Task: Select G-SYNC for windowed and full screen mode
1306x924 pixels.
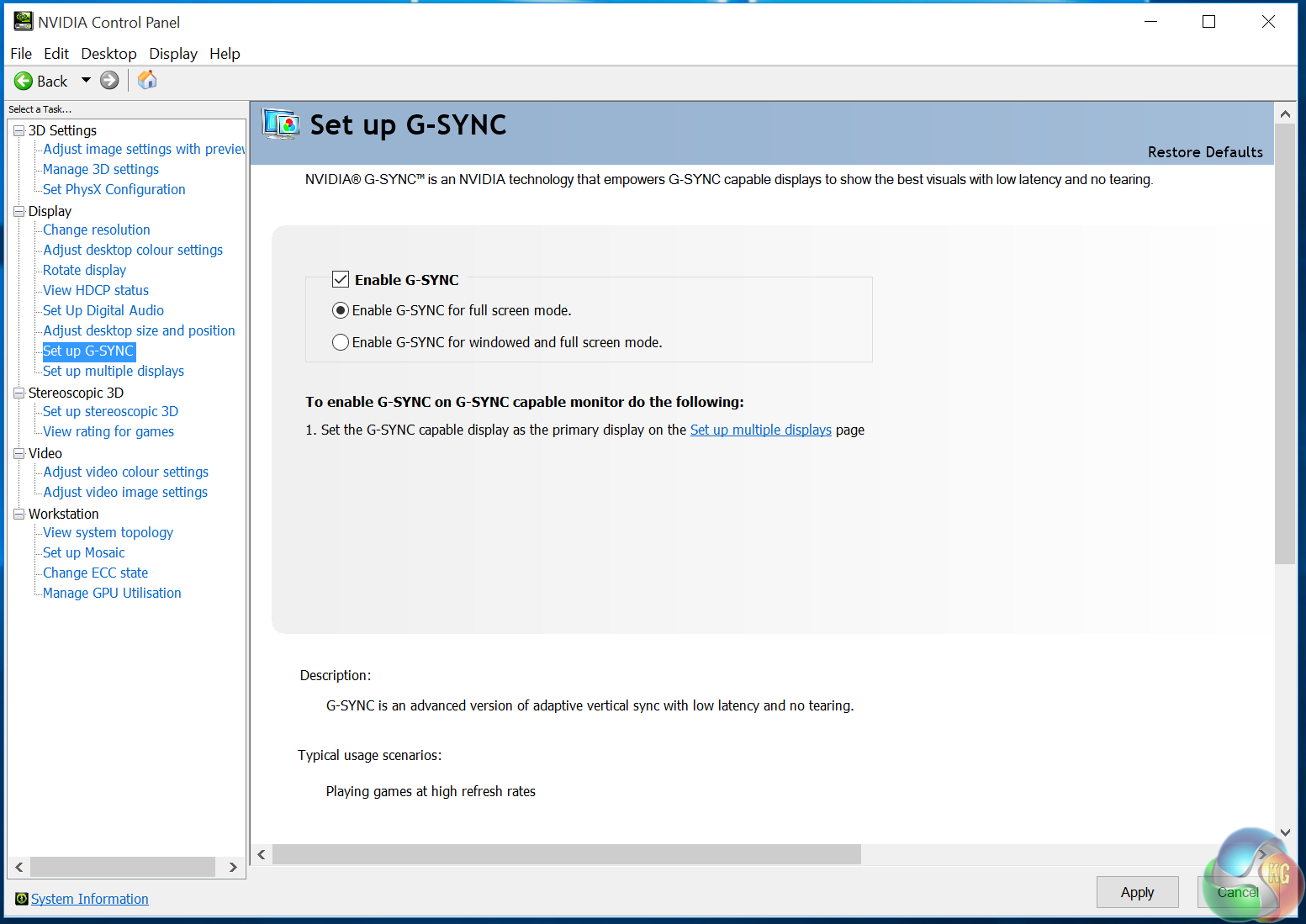Action: click(341, 342)
